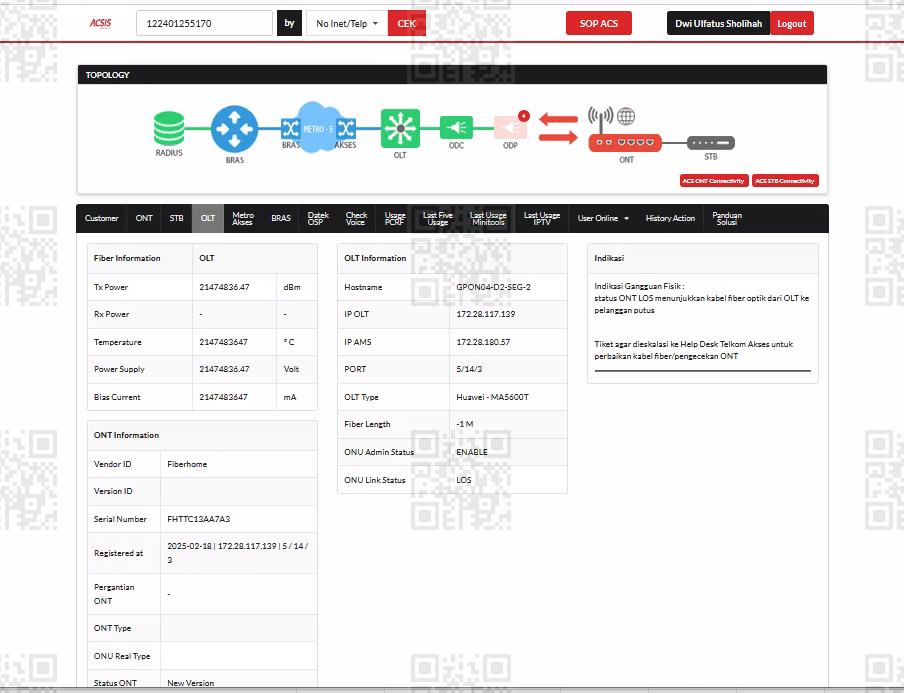The height and width of the screenshot is (693, 904).
Task: Expand the User Online dropdown tab
Action: (603, 219)
